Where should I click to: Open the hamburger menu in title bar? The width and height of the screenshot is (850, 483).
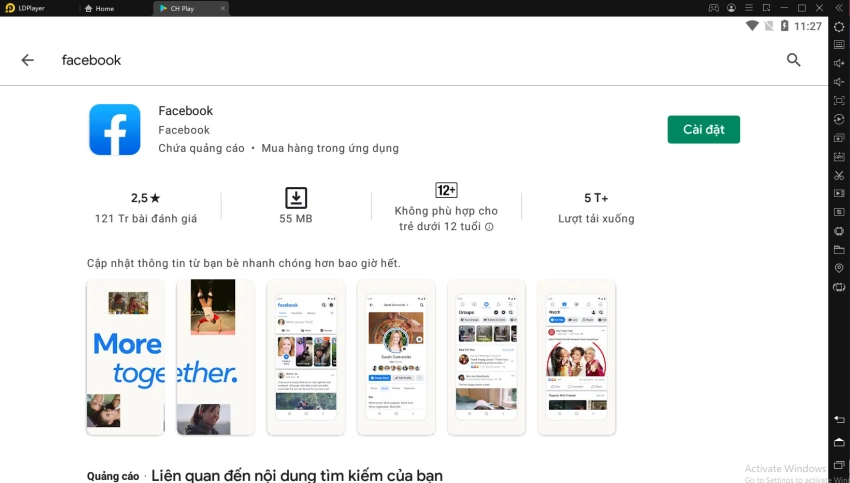749,8
